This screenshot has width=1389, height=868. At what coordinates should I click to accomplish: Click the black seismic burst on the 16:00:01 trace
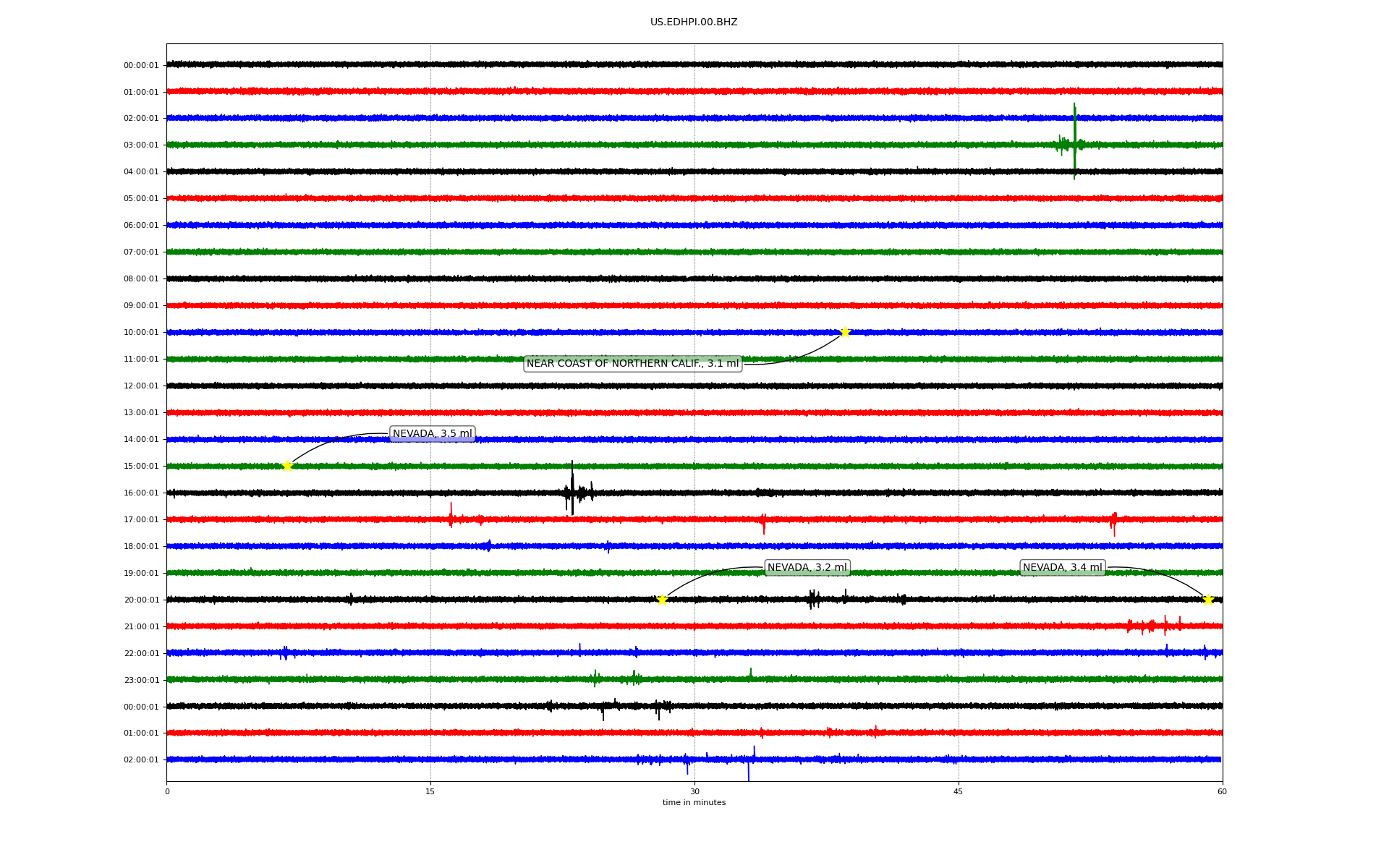pos(572,492)
